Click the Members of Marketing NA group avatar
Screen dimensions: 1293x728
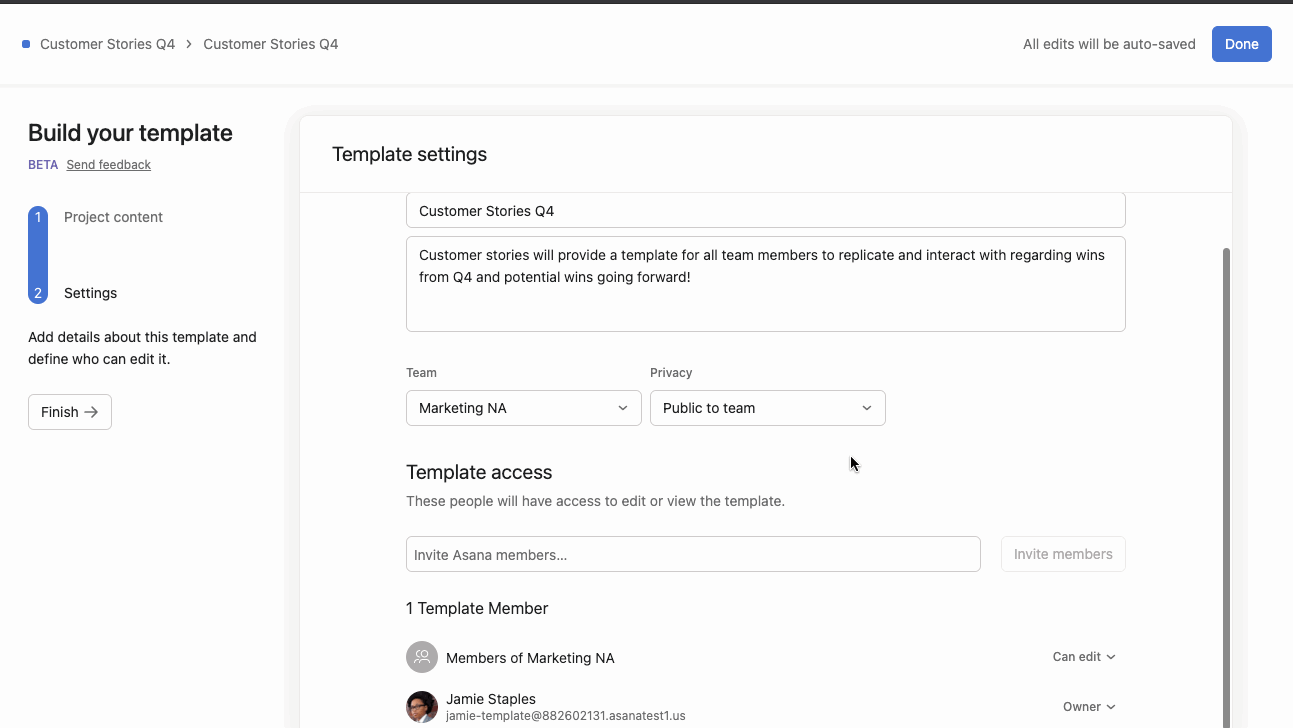(x=421, y=657)
